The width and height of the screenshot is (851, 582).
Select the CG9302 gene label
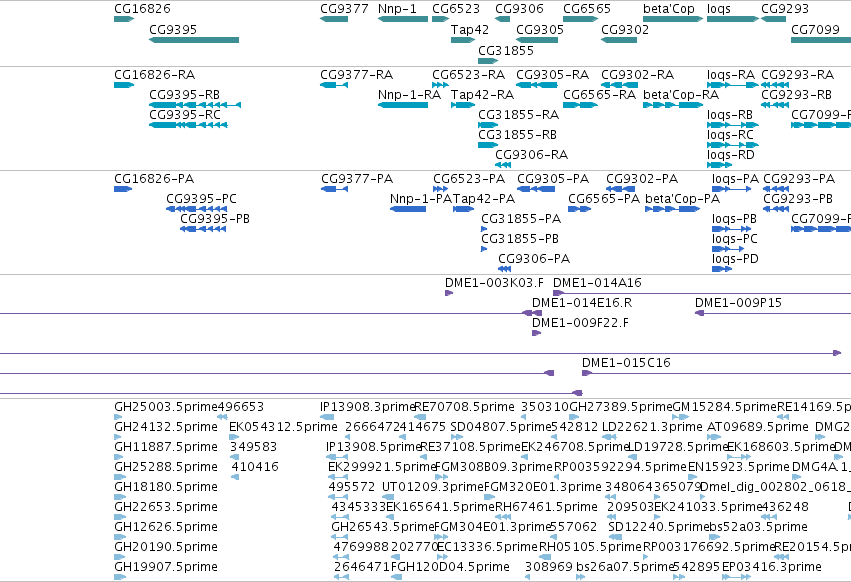625,29
